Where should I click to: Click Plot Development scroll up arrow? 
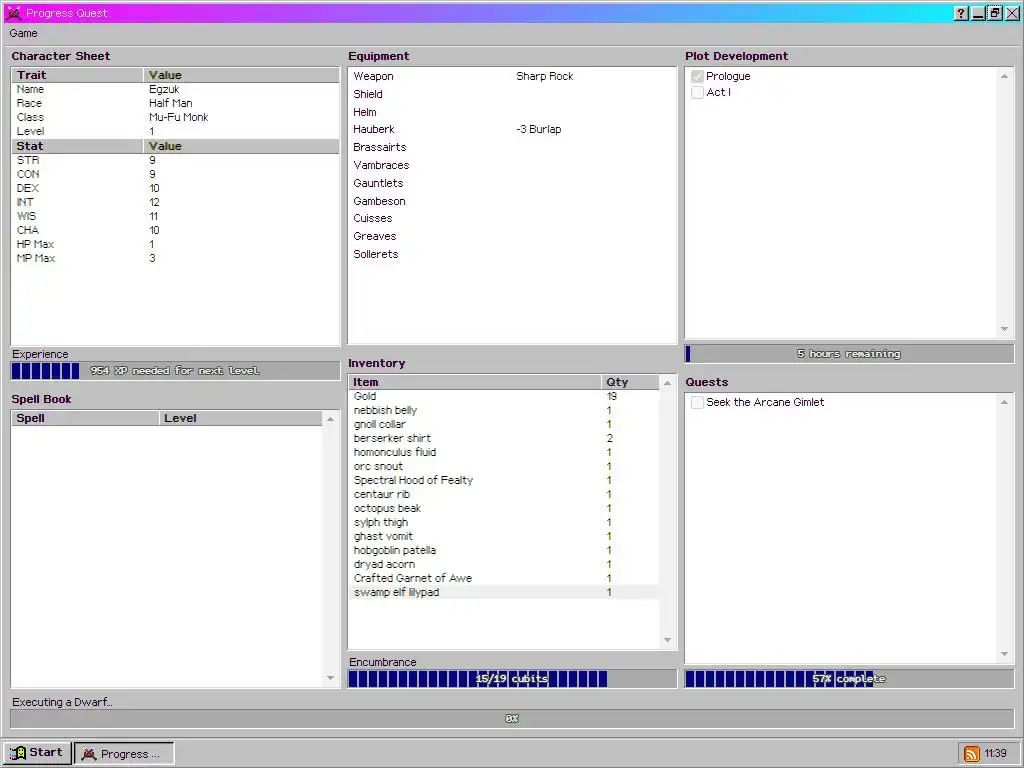(1004, 76)
